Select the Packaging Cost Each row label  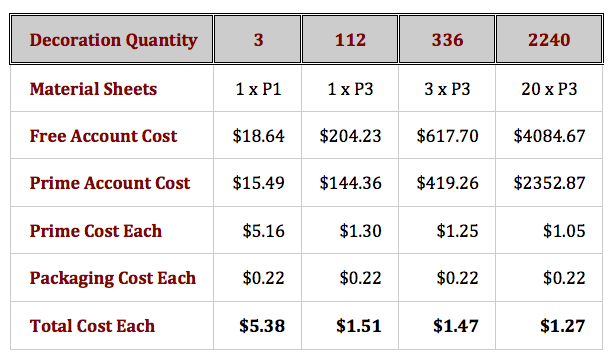coord(113,278)
